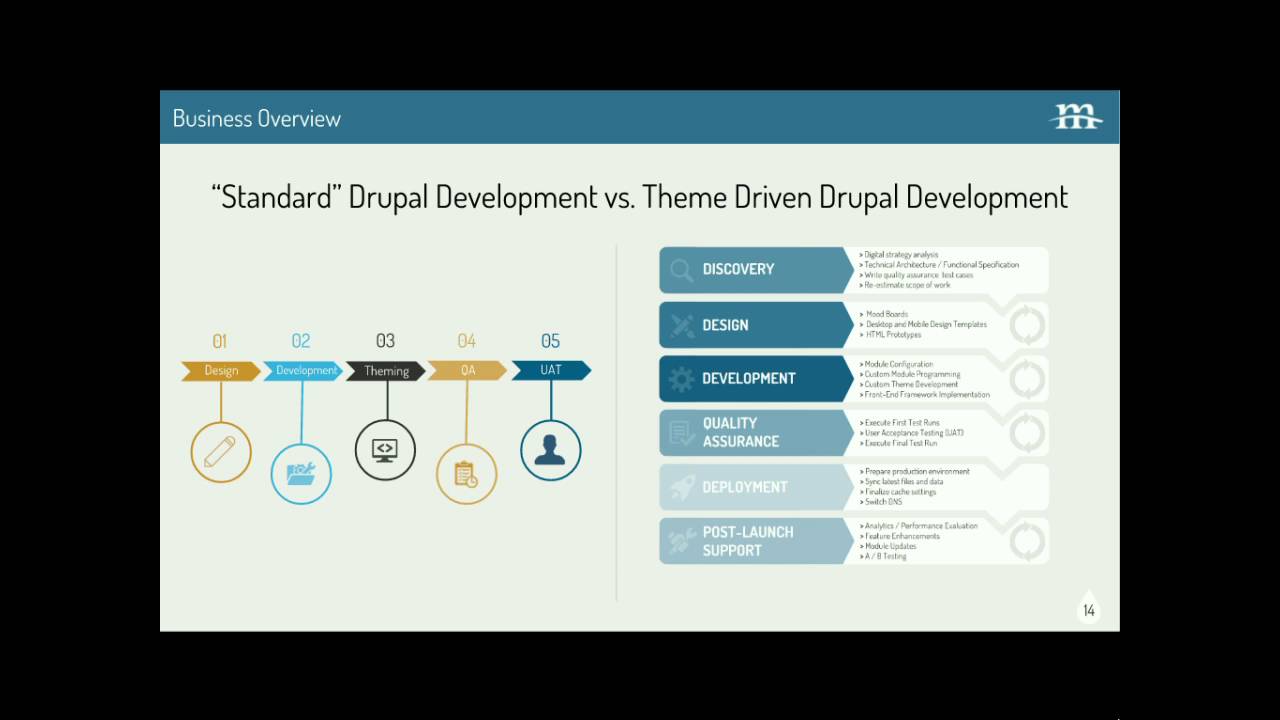This screenshot has width=1280, height=720.
Task: Click the folder-wrench icon under Development
Action: (x=301, y=474)
